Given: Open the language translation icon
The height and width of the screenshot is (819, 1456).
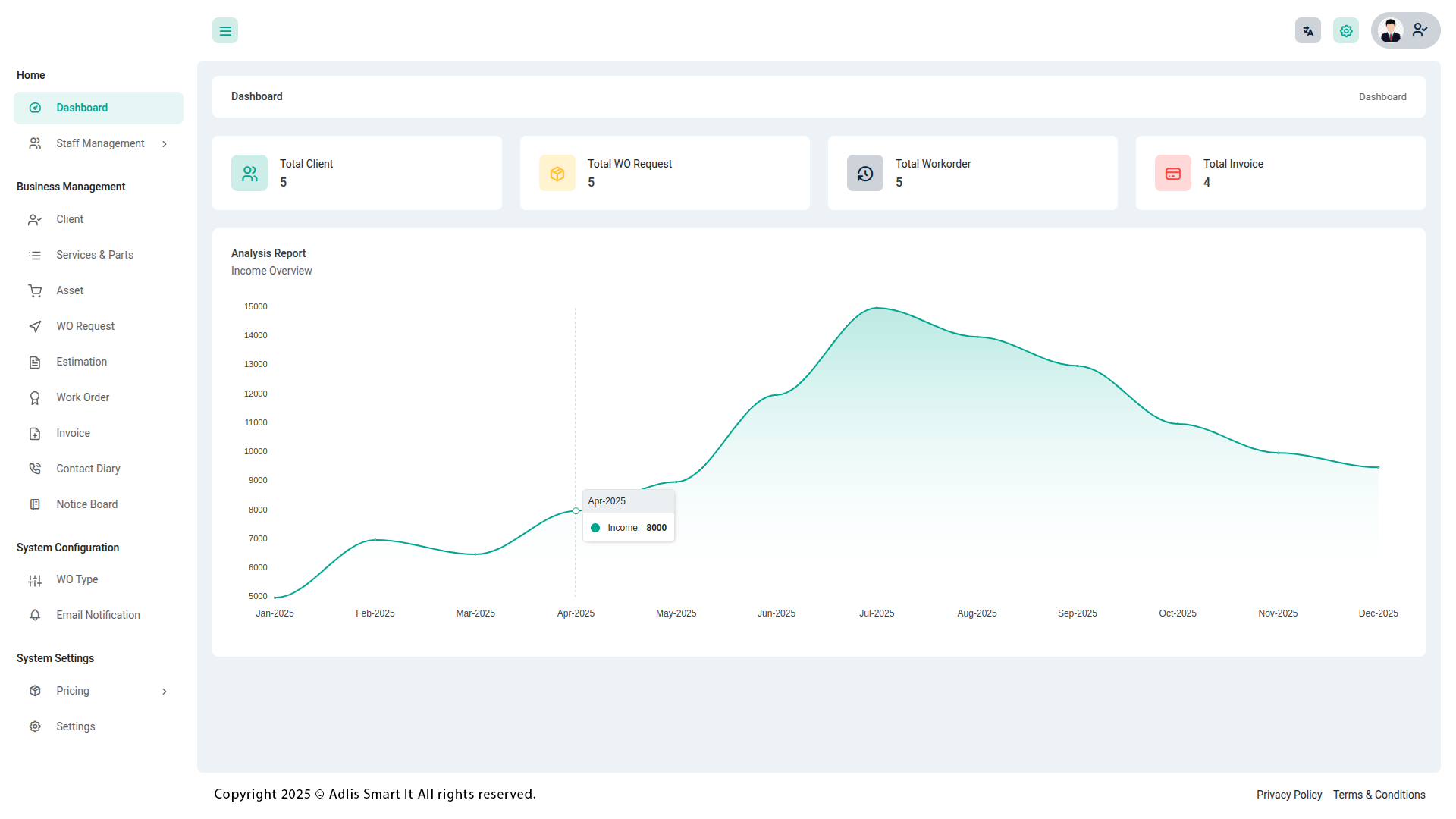Looking at the screenshot, I should [1307, 31].
